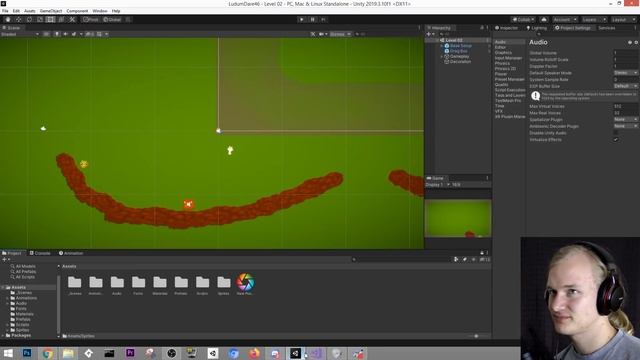Select Input Manager in settings list
This screenshot has width=640, height=360.
pos(509,58)
